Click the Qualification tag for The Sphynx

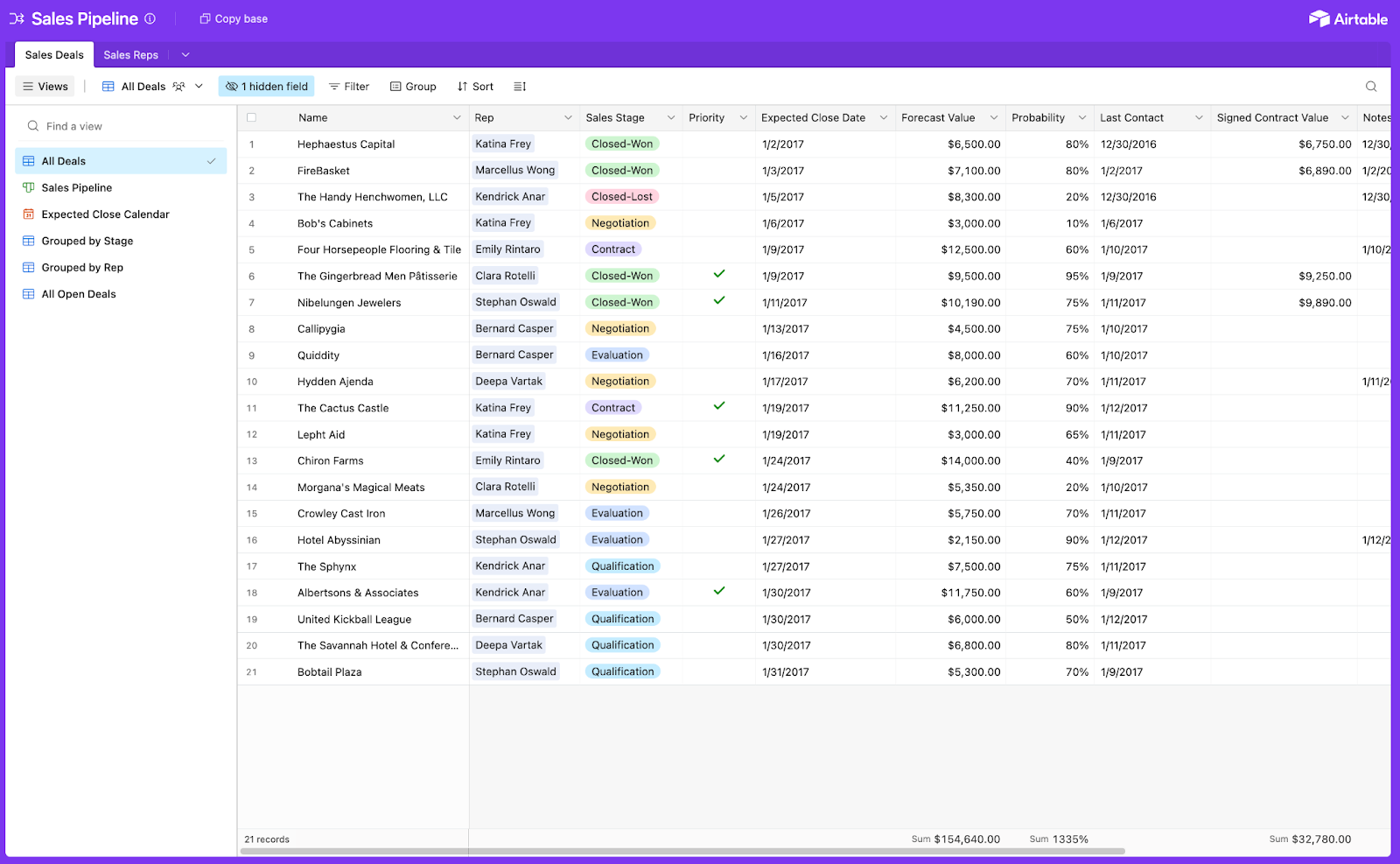coord(623,566)
